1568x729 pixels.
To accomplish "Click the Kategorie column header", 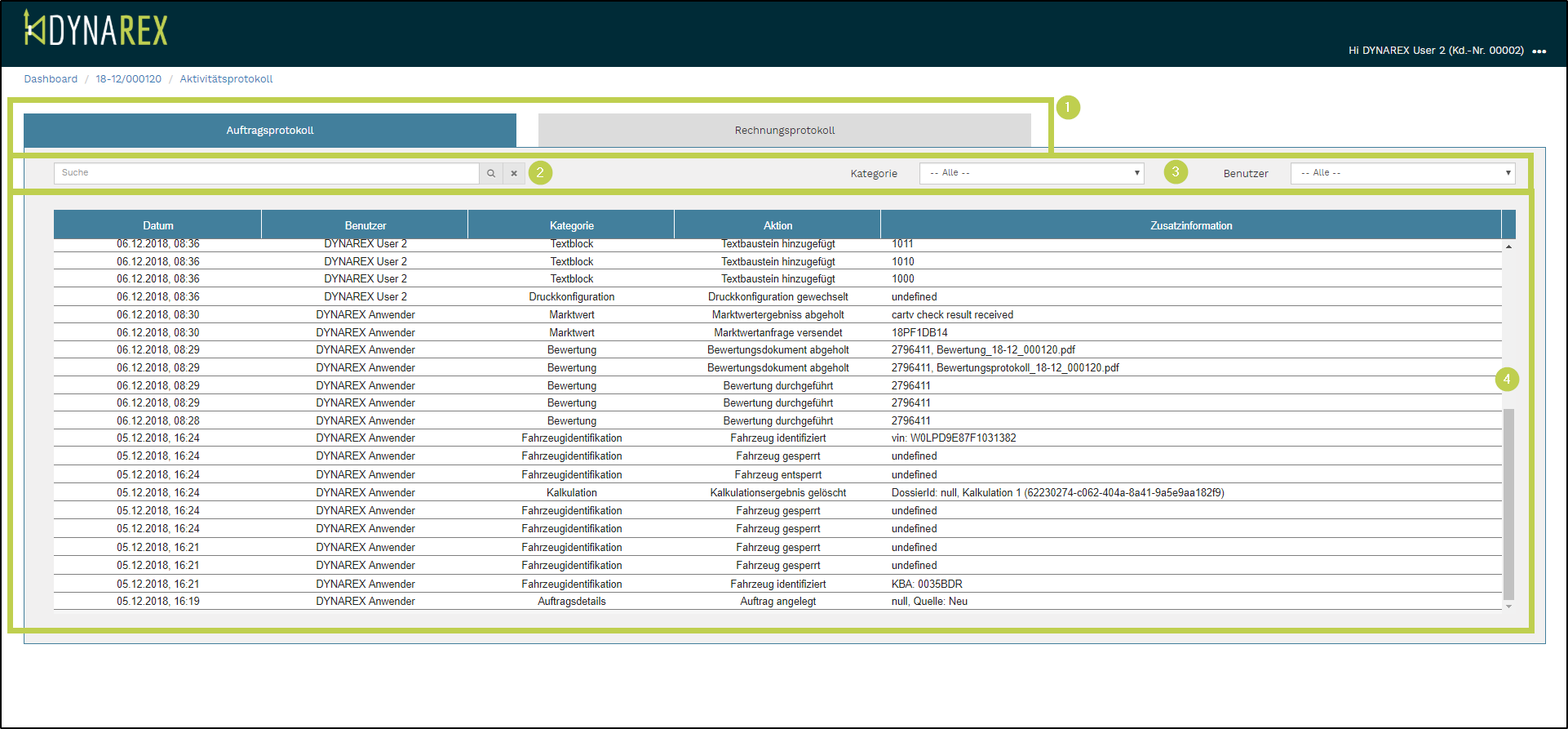I will [571, 225].
